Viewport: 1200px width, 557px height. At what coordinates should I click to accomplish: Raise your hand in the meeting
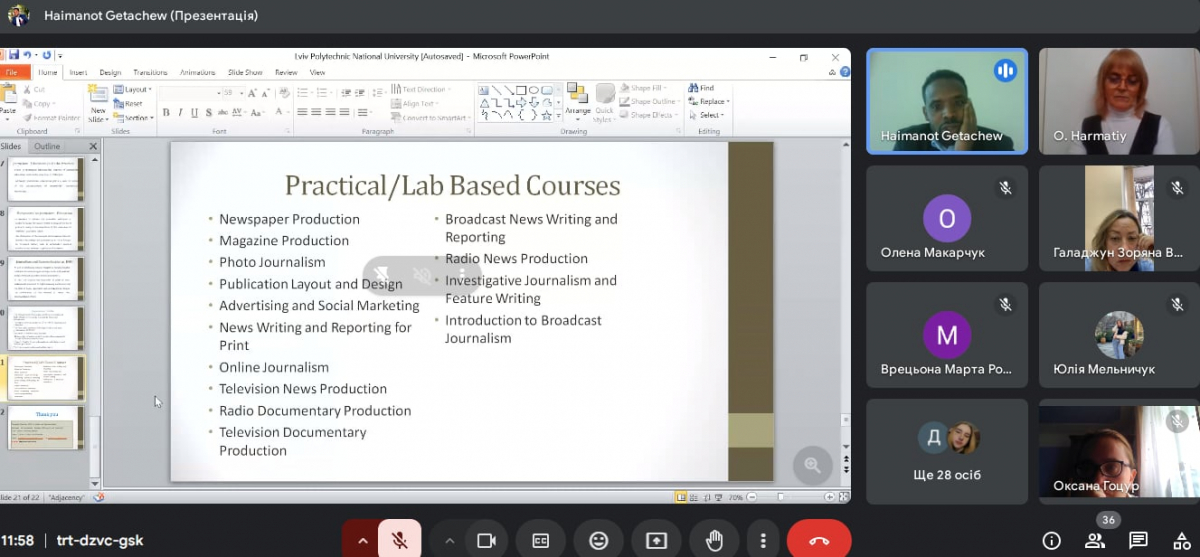click(x=714, y=541)
